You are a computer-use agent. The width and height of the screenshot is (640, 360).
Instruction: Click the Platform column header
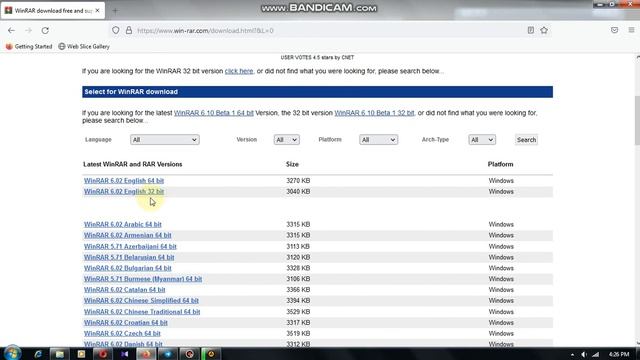click(500, 164)
